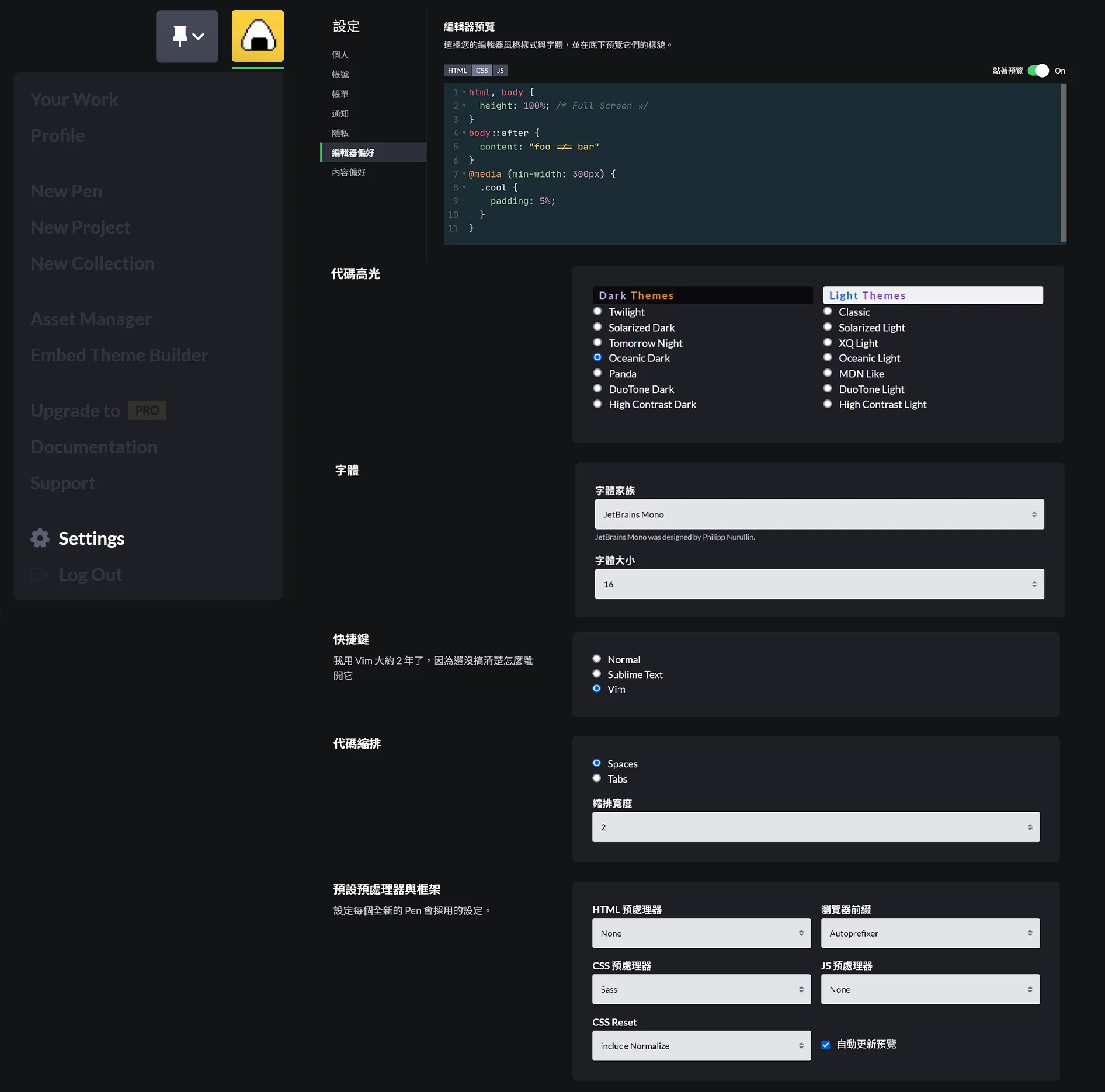
Task: Click the editor preview vertical scrollbar
Action: (x=1064, y=162)
